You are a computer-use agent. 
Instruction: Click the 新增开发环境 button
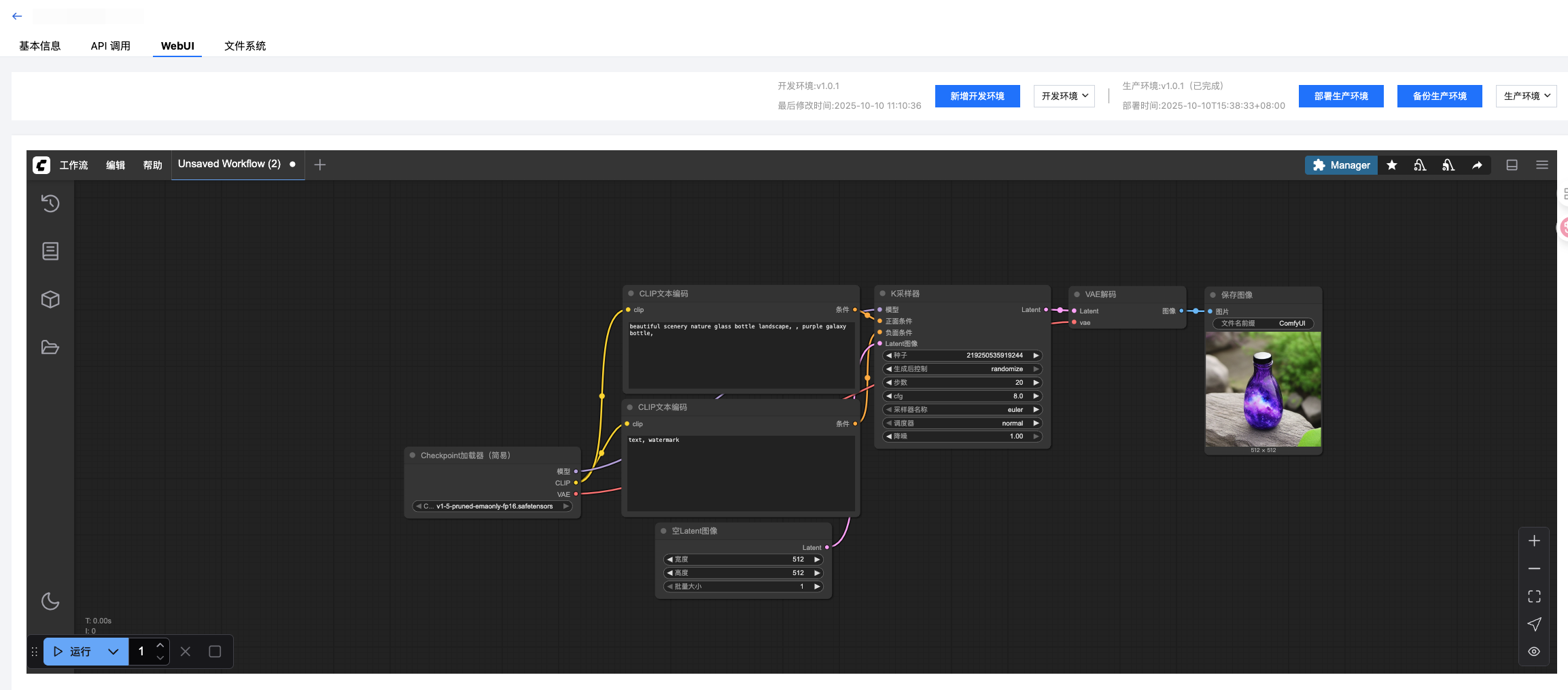click(977, 96)
